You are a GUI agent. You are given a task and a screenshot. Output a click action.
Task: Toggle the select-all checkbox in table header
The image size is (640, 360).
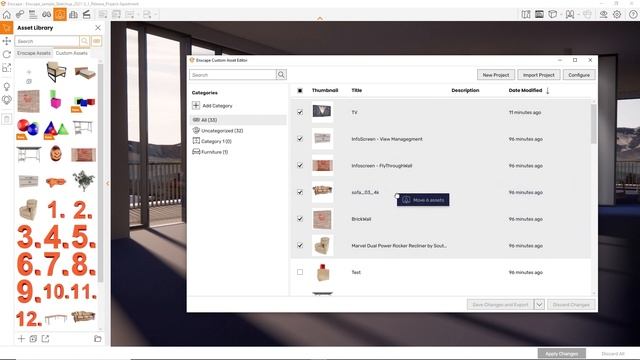(300, 91)
